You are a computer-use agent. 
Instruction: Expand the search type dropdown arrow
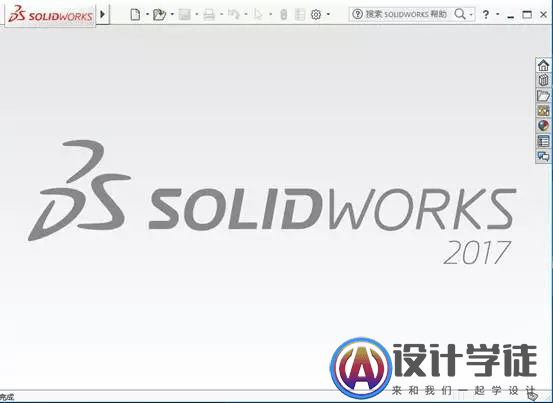(x=471, y=14)
